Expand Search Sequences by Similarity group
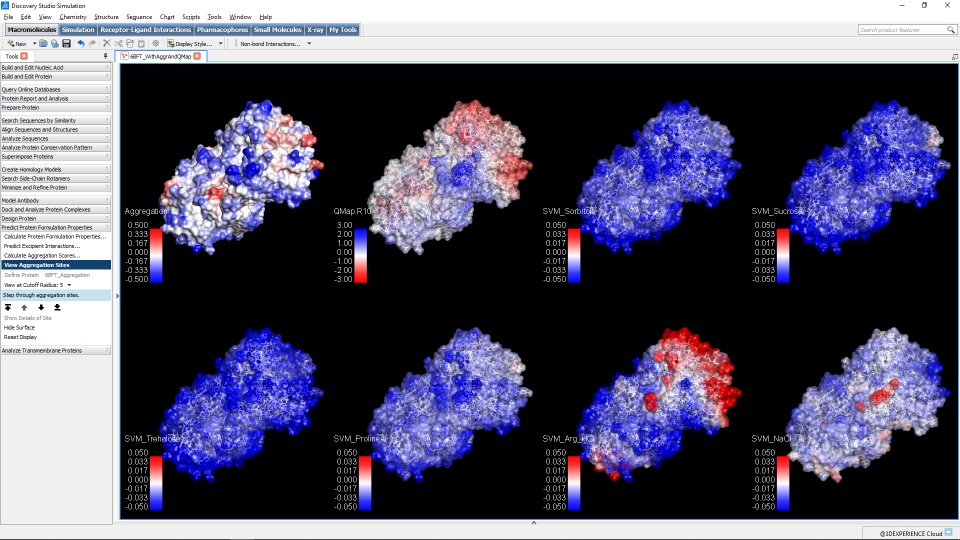Image resolution: width=960 pixels, height=540 pixels. pyautogui.click(x=55, y=121)
